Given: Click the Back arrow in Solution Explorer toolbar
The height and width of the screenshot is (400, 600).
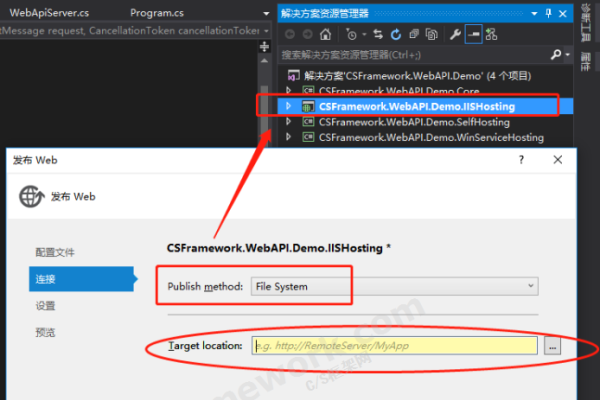Looking at the screenshot, I should (290, 34).
